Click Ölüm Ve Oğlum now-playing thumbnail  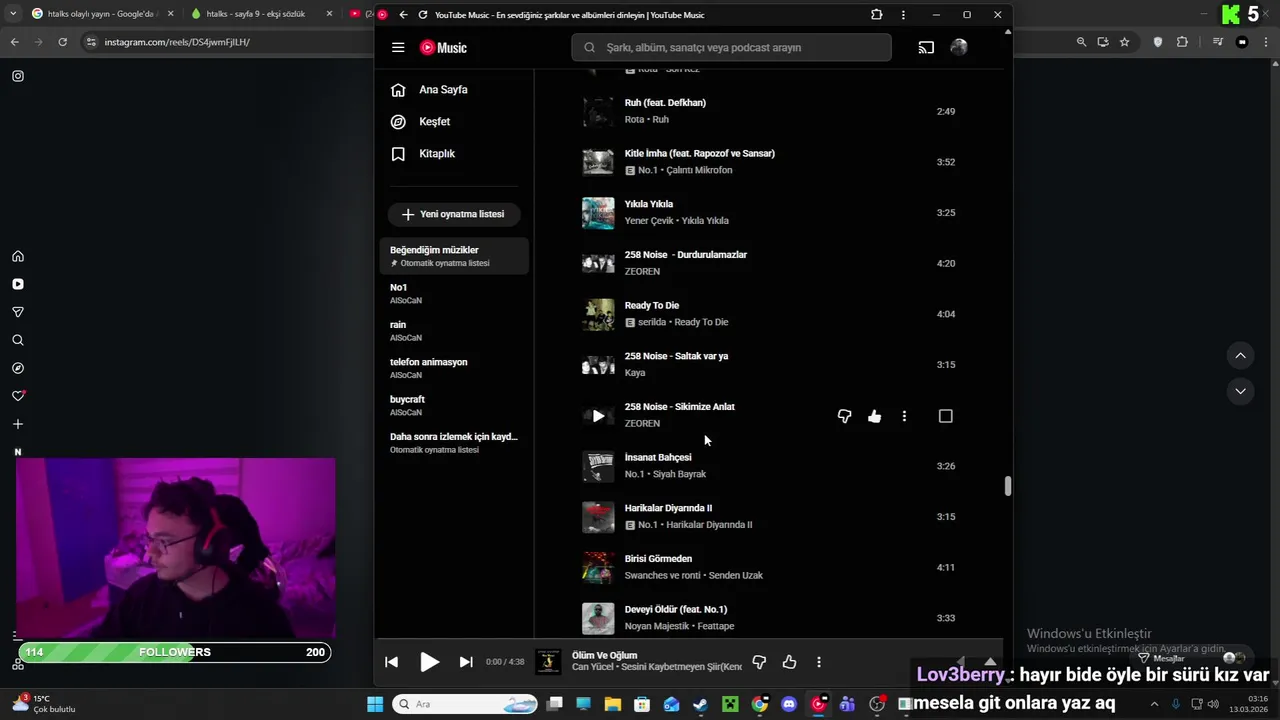(x=548, y=662)
